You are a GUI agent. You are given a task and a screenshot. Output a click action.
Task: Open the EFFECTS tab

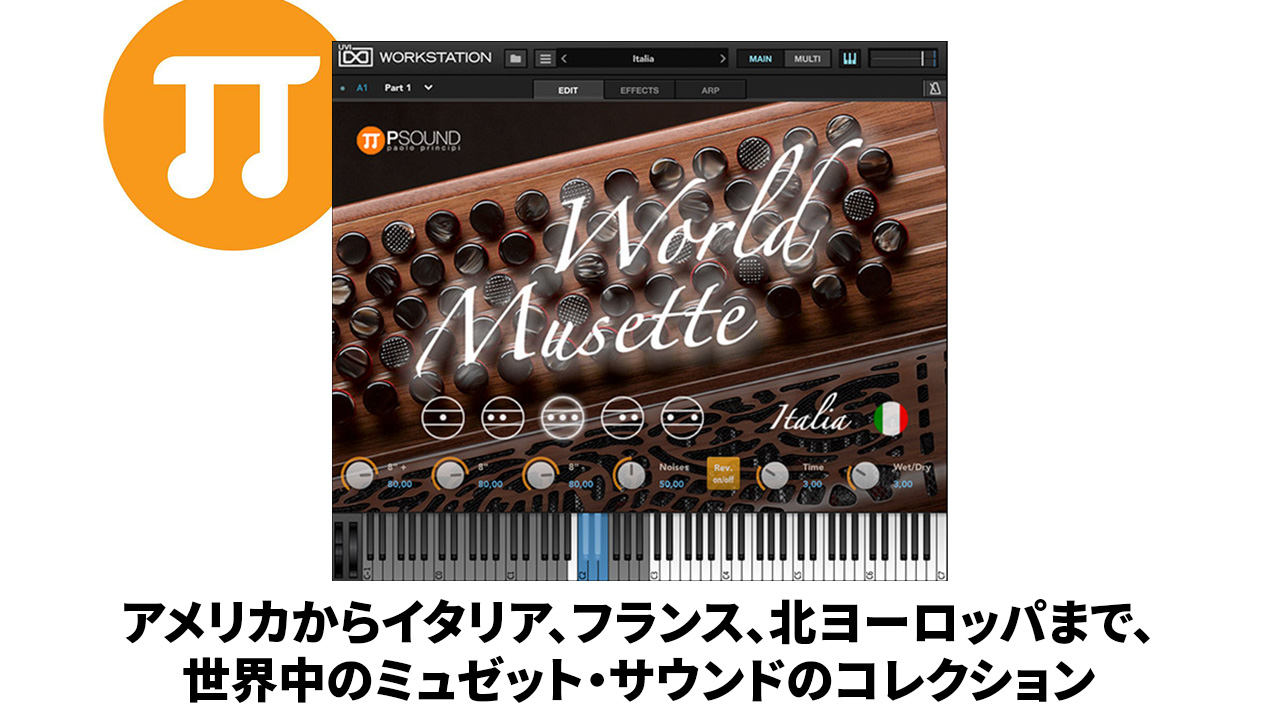click(x=639, y=90)
